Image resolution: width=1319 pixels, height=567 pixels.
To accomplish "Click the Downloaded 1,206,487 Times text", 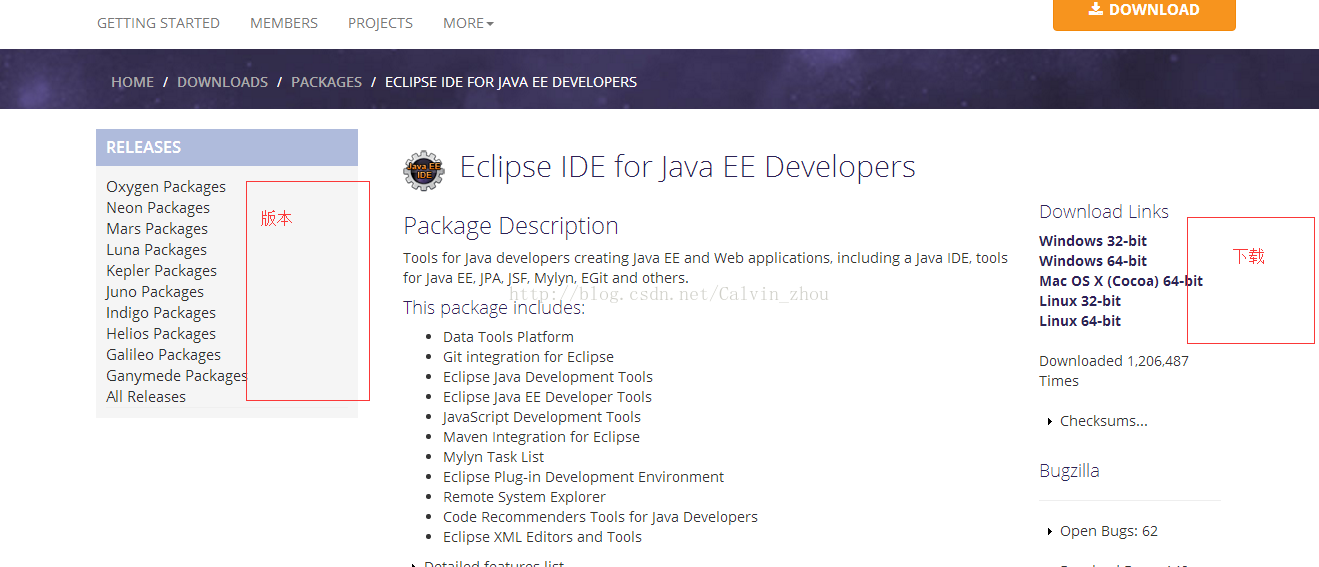I will tap(1114, 371).
